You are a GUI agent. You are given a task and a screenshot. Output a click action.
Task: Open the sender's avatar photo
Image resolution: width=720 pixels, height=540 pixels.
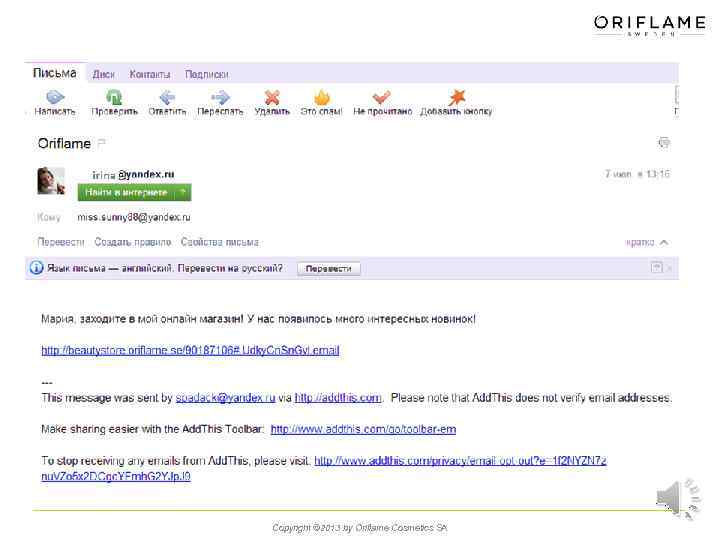51,181
